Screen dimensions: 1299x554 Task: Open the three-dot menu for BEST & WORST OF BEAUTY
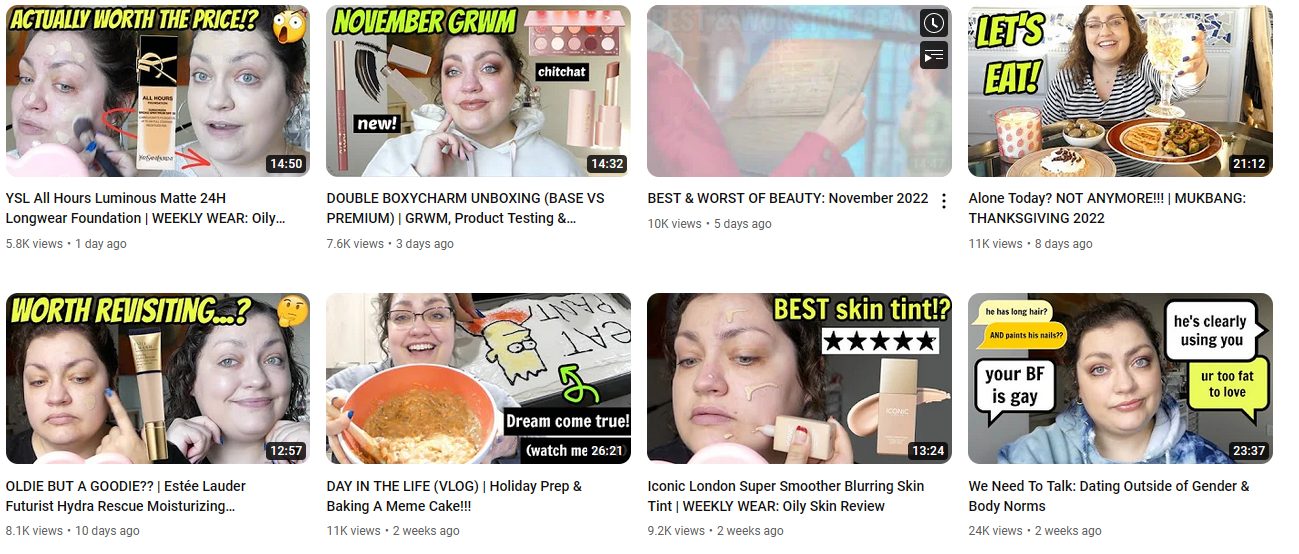pos(943,201)
